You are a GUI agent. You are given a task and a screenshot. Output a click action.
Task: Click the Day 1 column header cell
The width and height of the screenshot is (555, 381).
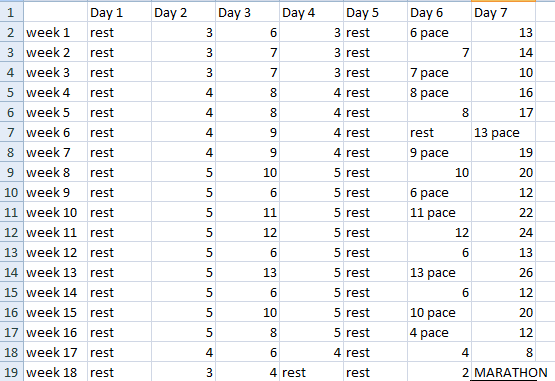click(119, 12)
